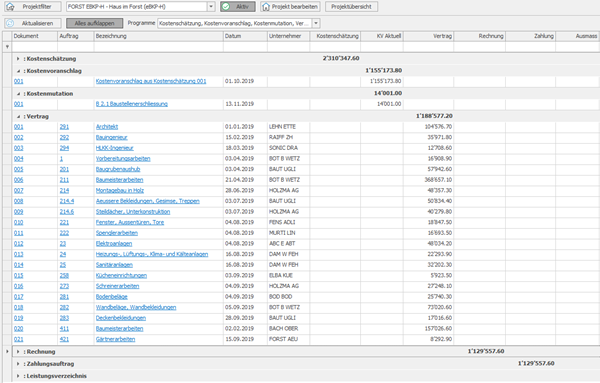Sort by the Rechnung column header

tap(479, 36)
